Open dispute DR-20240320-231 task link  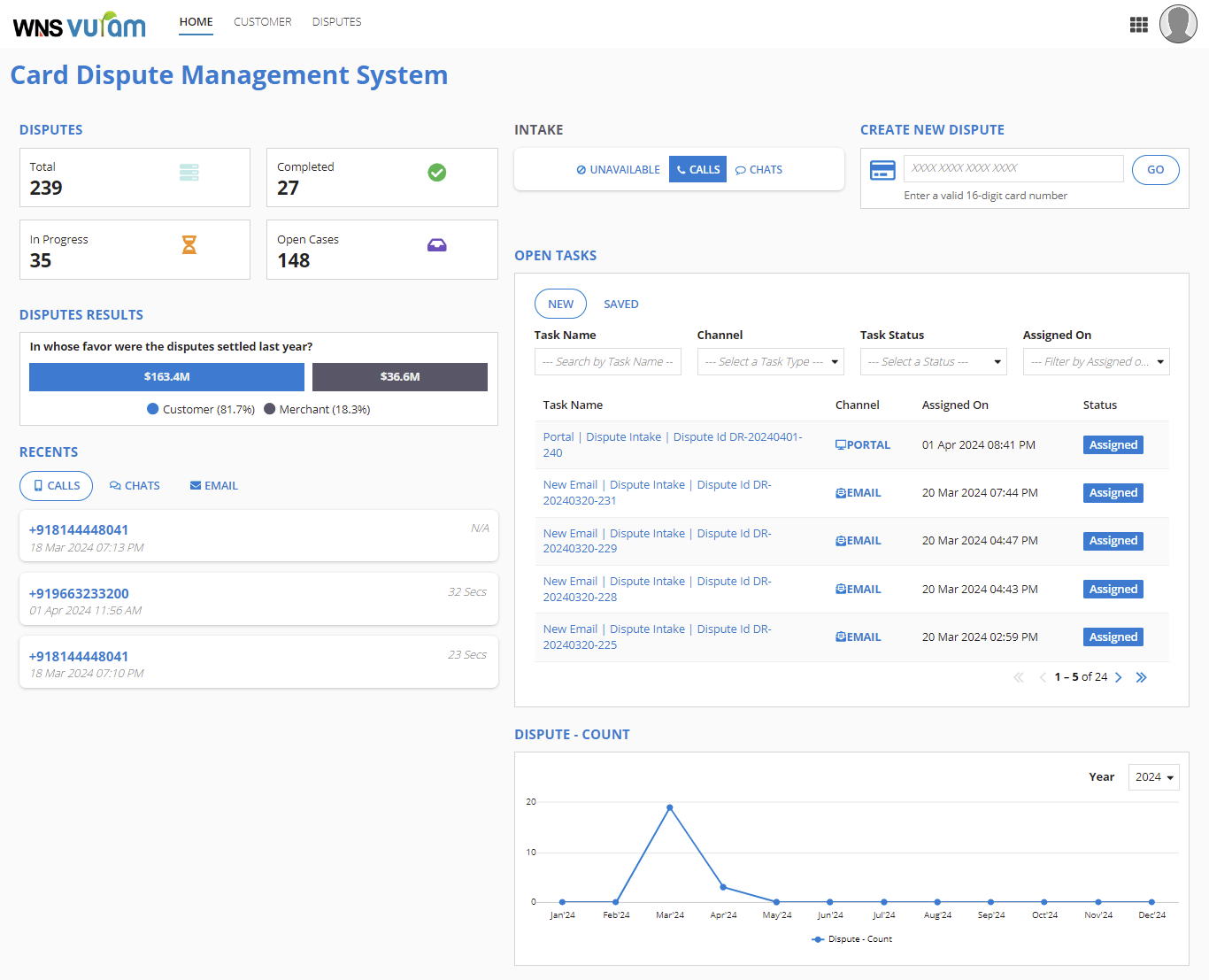point(657,493)
